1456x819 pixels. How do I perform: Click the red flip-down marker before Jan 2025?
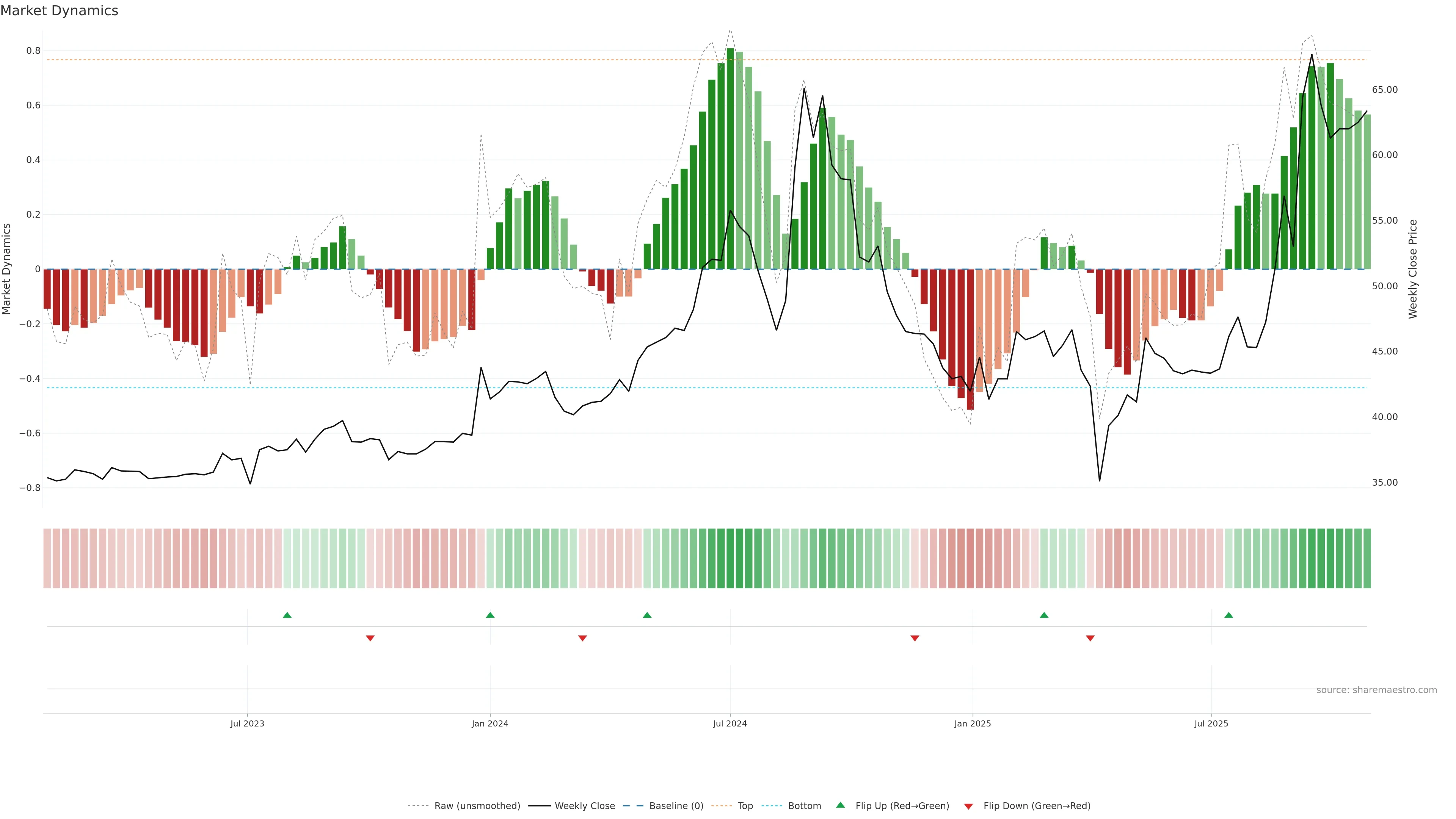tap(915, 638)
